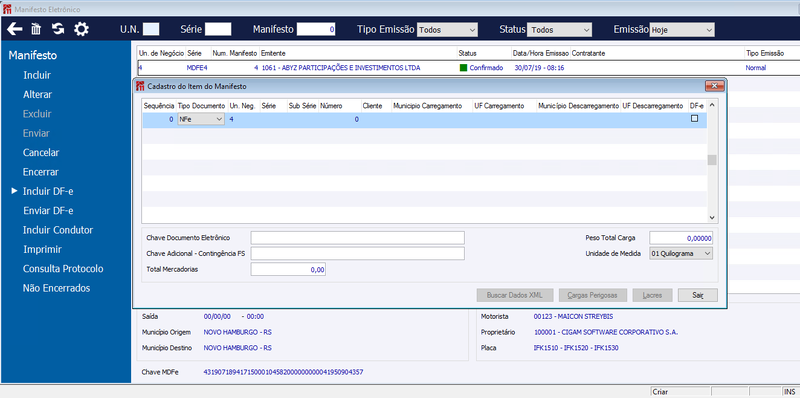The image size is (800, 398).
Task: Select Consulta Protocolo menu item
Action: 63,269
